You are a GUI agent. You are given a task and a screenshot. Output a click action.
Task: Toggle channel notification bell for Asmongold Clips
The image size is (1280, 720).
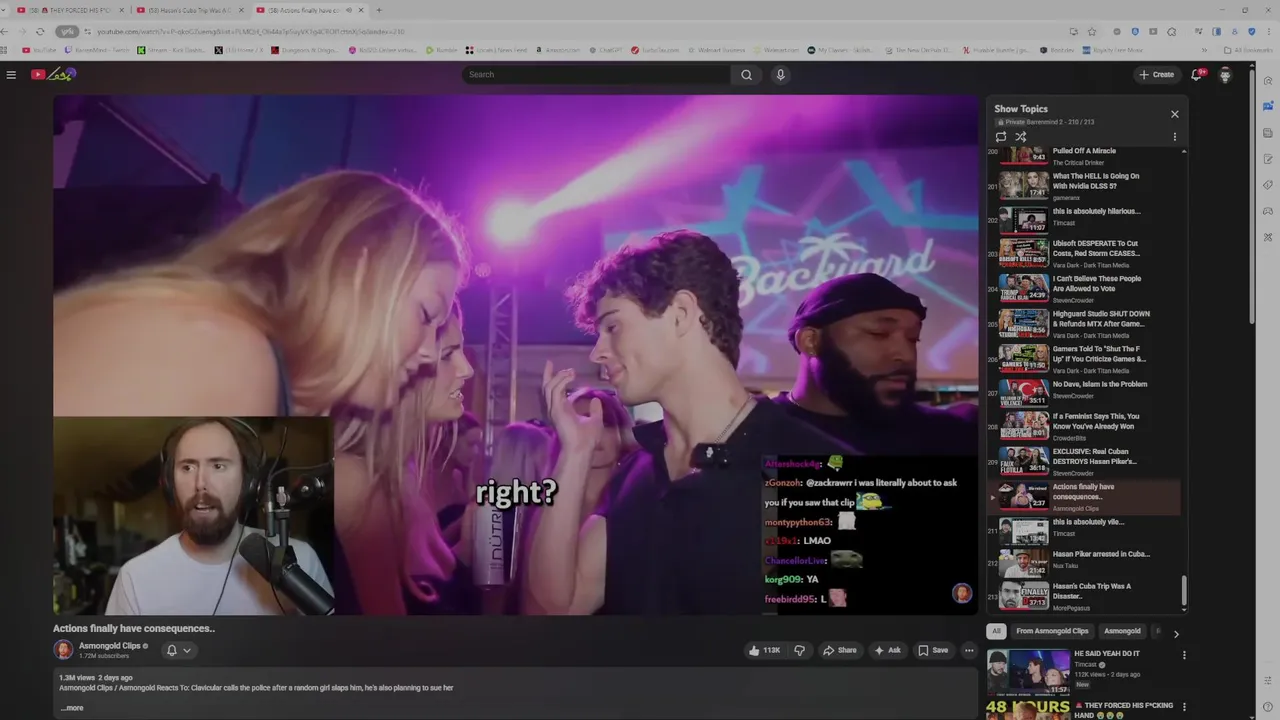coord(172,650)
